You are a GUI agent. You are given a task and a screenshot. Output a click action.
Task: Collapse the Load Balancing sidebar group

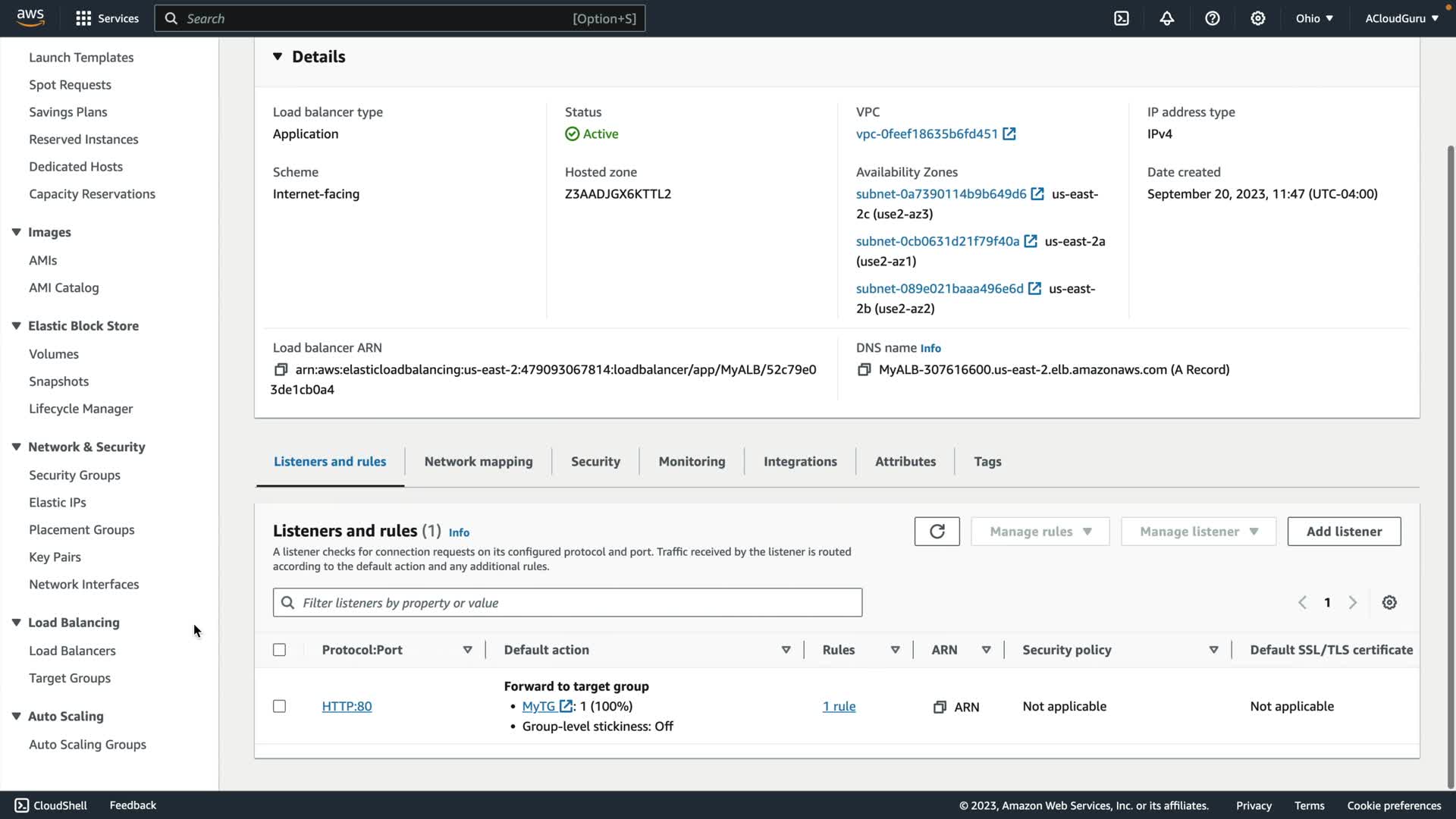(16, 623)
